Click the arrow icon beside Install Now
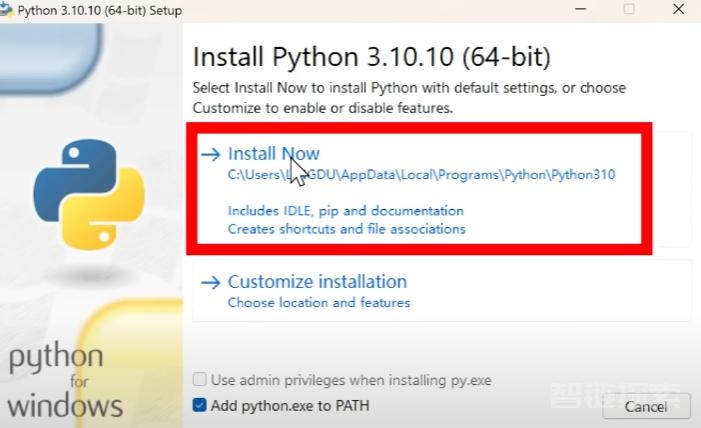The image size is (701, 428). pyautogui.click(x=211, y=154)
